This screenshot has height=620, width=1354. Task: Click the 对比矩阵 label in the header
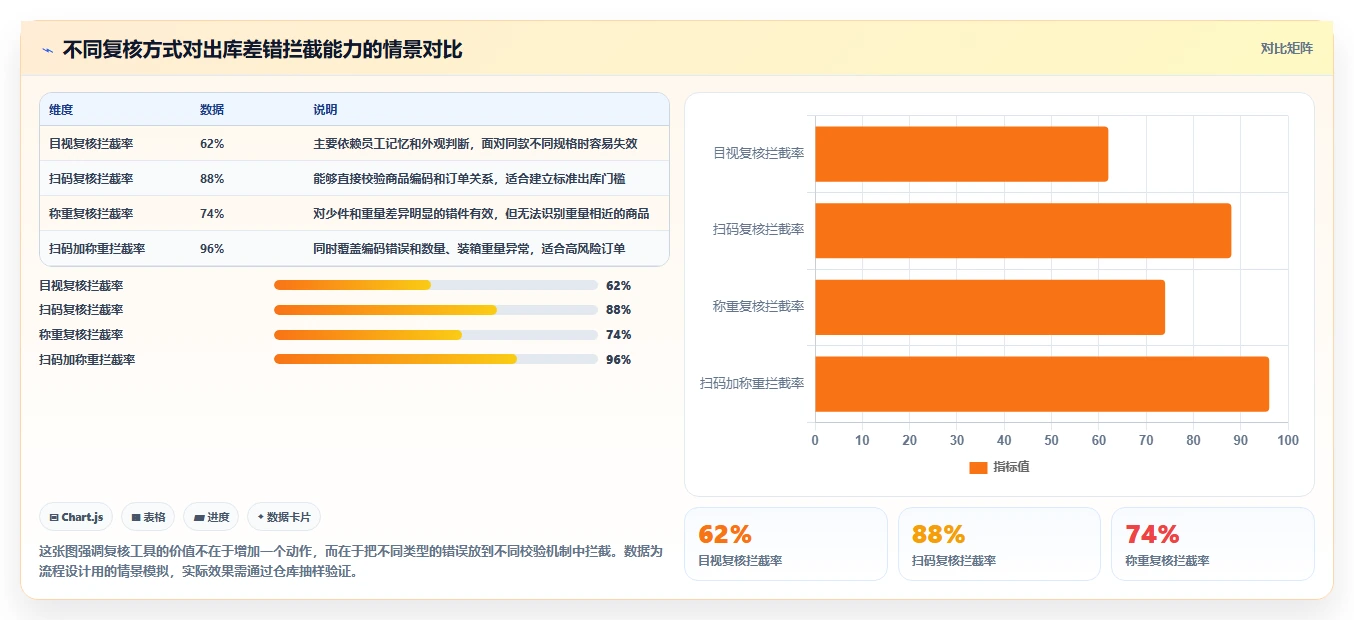coord(1286,48)
